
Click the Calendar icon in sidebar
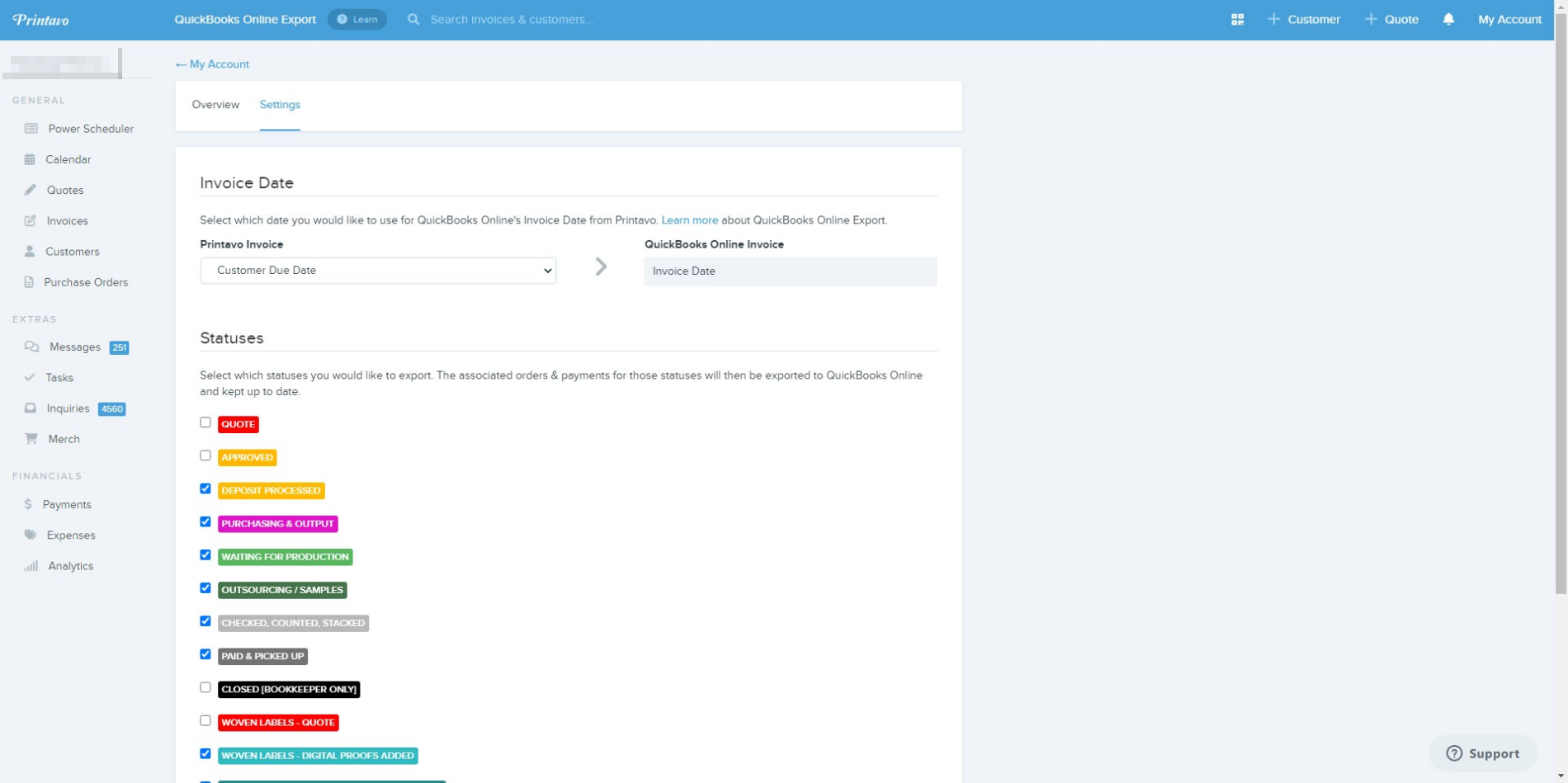point(30,159)
